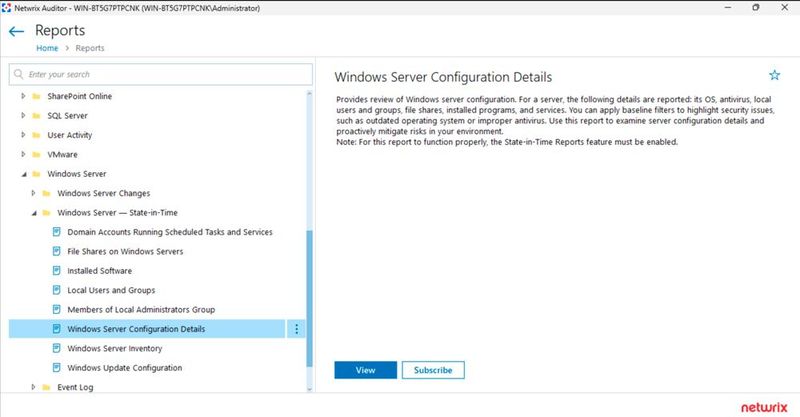Click the User Activity folder label
Viewport: 800px width, 417px height.
[x=70, y=135]
